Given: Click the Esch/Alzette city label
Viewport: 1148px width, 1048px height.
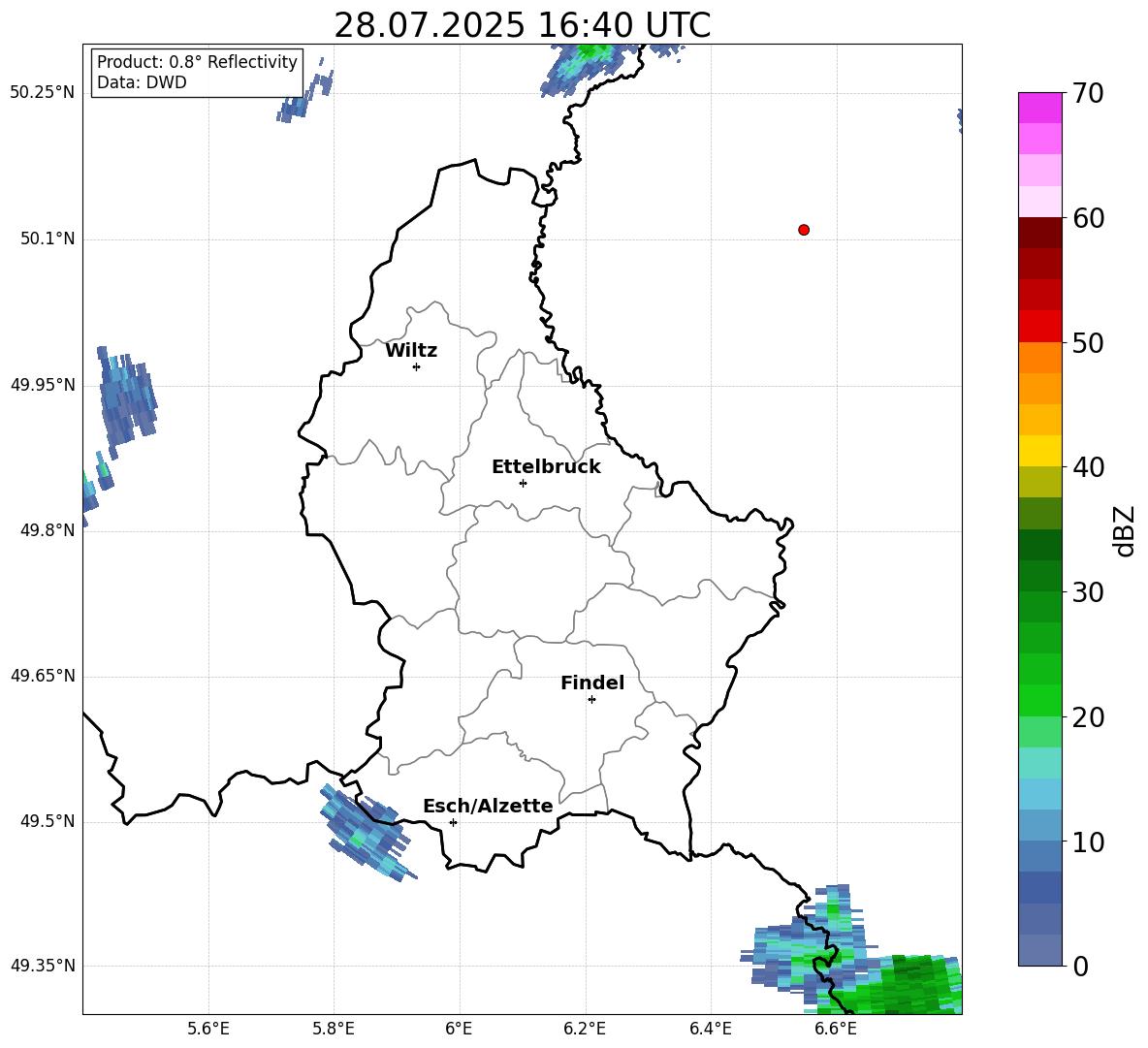Looking at the screenshot, I should [489, 806].
